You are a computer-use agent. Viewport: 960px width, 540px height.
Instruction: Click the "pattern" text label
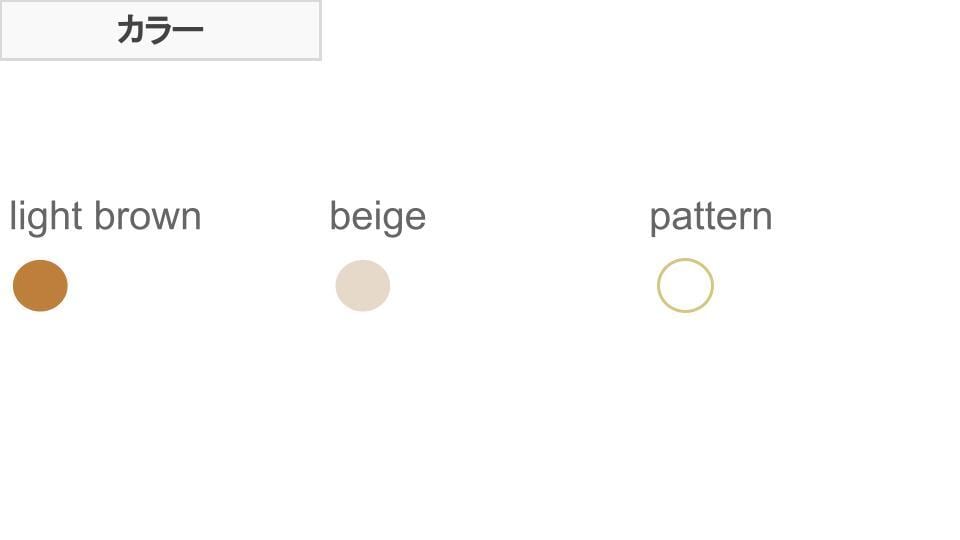pyautogui.click(x=710, y=217)
